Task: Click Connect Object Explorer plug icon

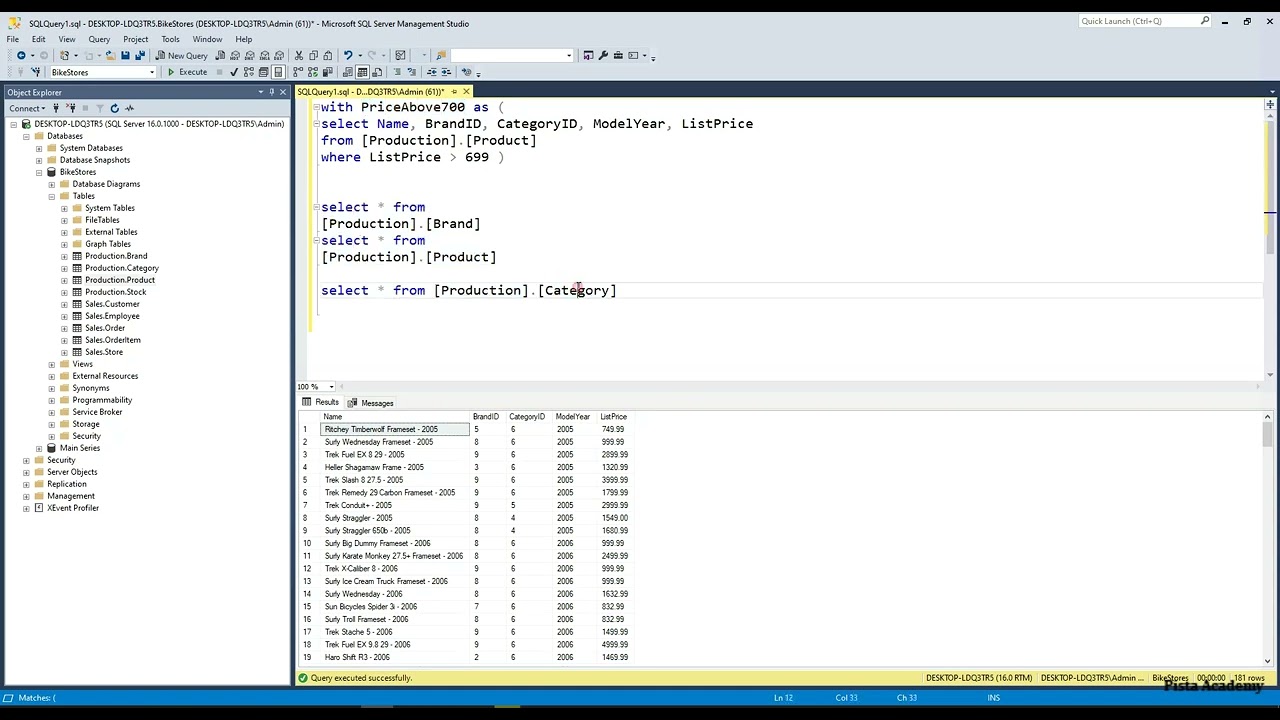Action: (x=56, y=108)
